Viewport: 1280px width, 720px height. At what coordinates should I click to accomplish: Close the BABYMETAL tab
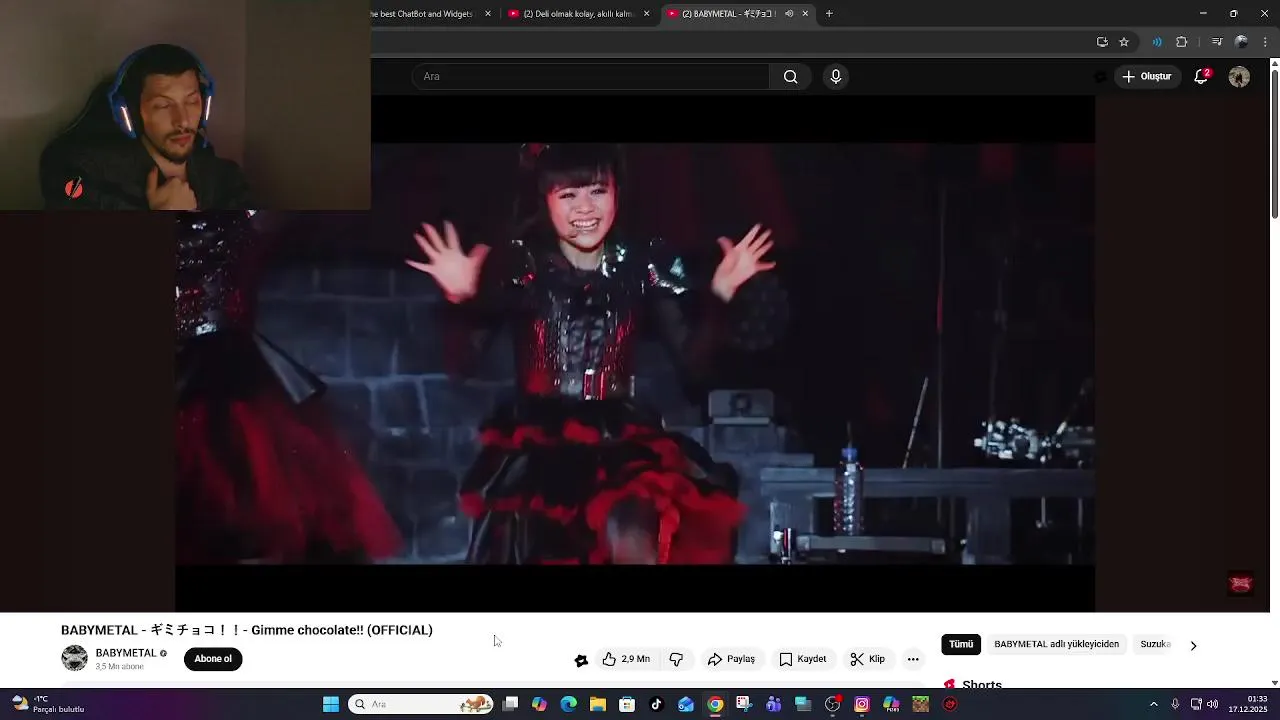tap(805, 14)
